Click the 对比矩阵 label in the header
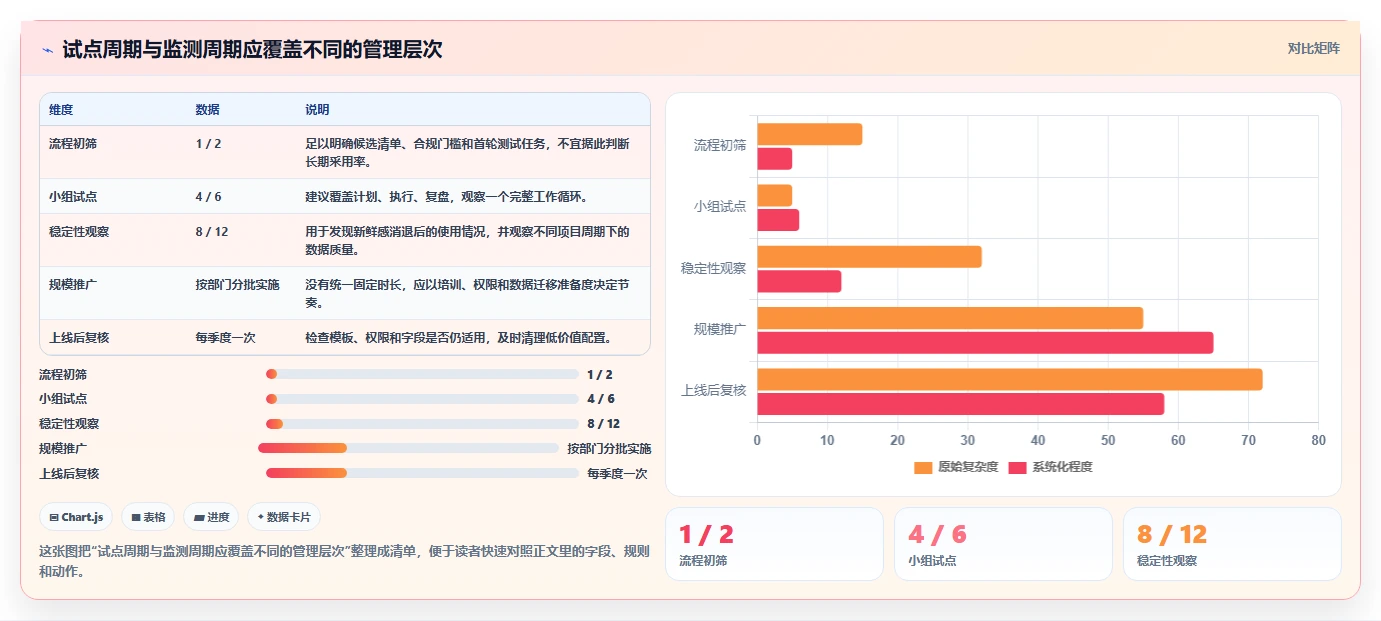This screenshot has height=621, width=1381. coord(1313,48)
